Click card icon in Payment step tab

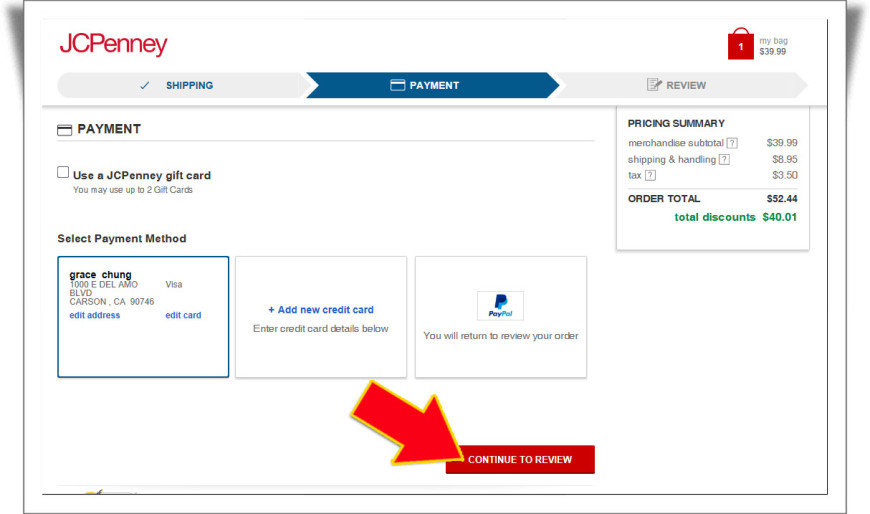[397, 85]
